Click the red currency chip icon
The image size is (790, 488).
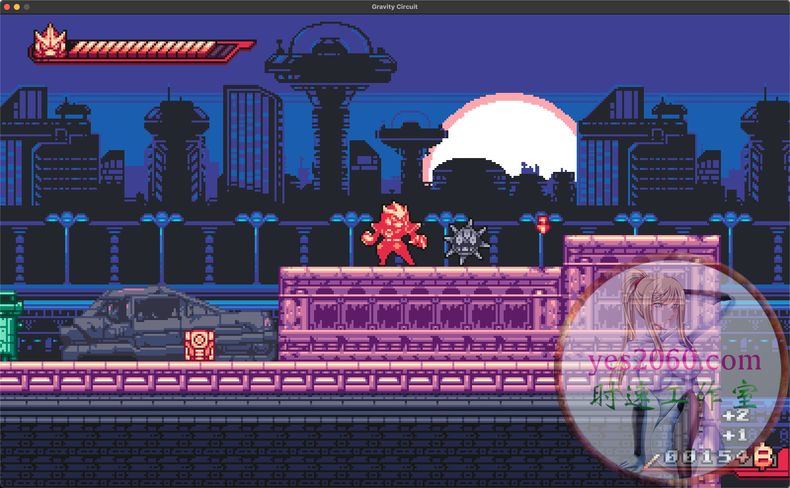pyautogui.click(x=765, y=458)
